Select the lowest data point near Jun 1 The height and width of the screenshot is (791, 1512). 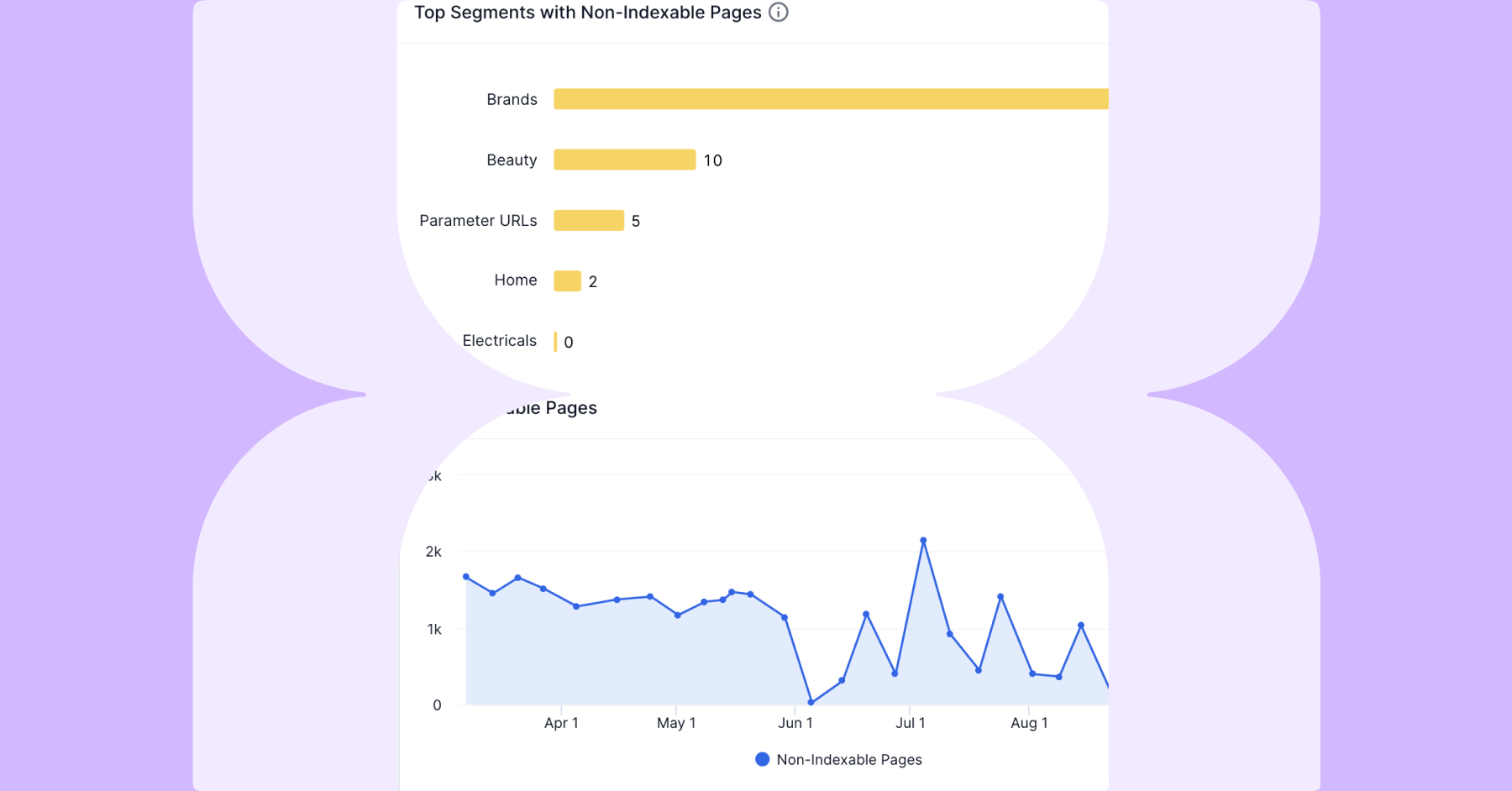pos(811,702)
